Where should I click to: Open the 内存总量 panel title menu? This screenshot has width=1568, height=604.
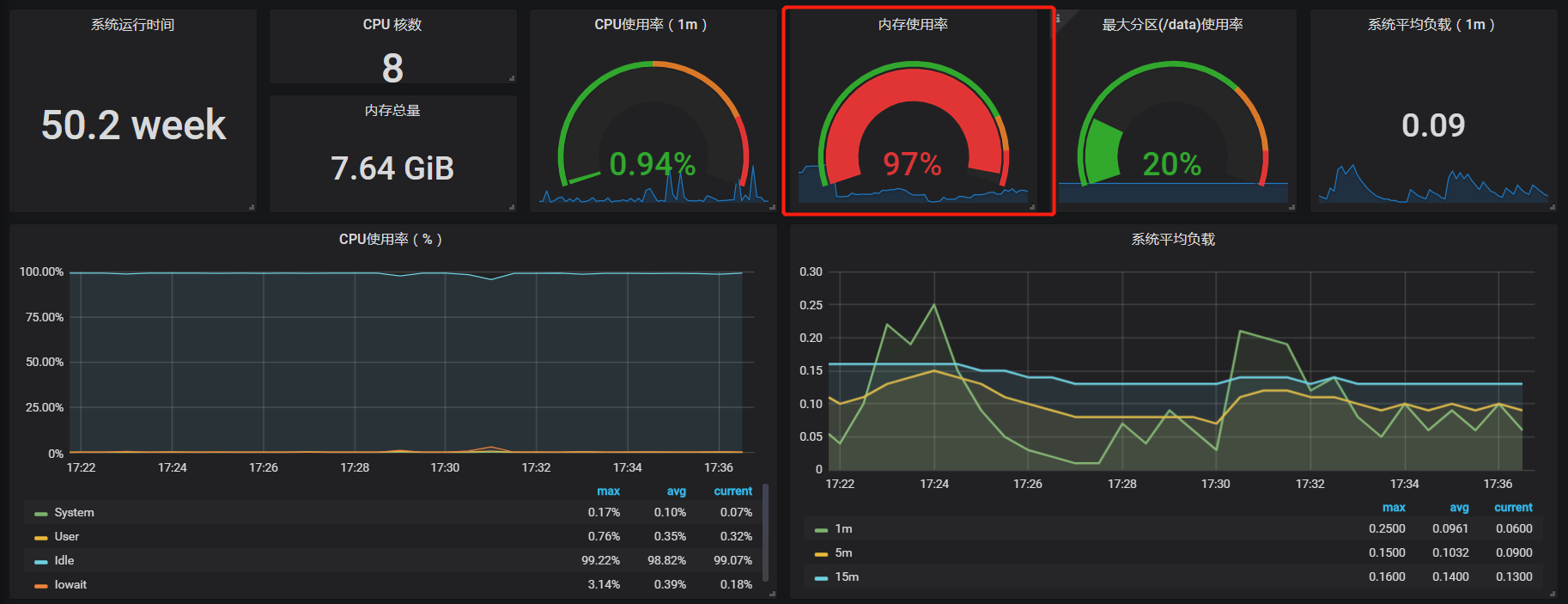coord(392,110)
